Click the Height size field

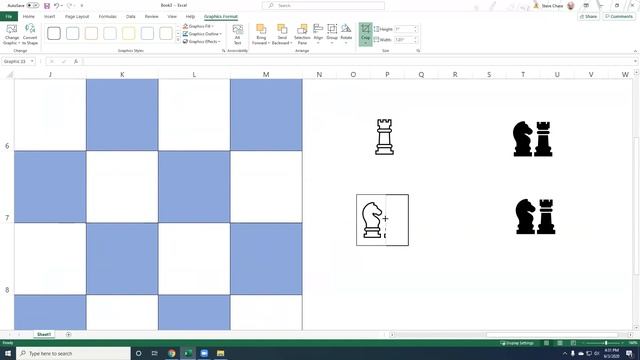405,29
